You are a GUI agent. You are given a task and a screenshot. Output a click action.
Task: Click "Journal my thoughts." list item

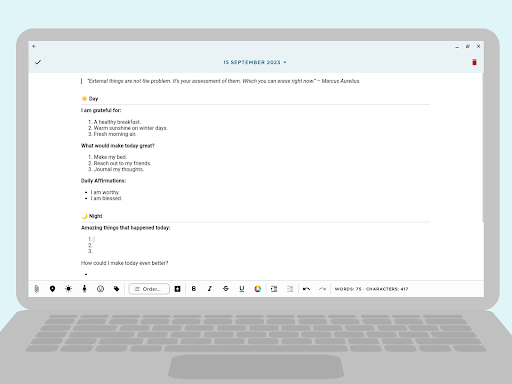point(119,169)
